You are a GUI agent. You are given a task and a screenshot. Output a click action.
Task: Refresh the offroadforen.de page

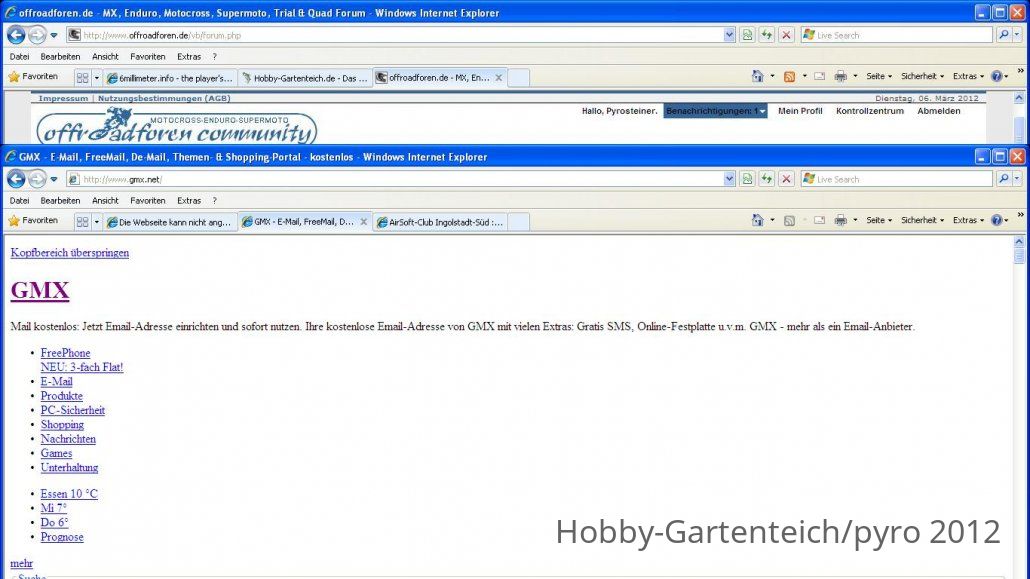pyautogui.click(x=767, y=35)
